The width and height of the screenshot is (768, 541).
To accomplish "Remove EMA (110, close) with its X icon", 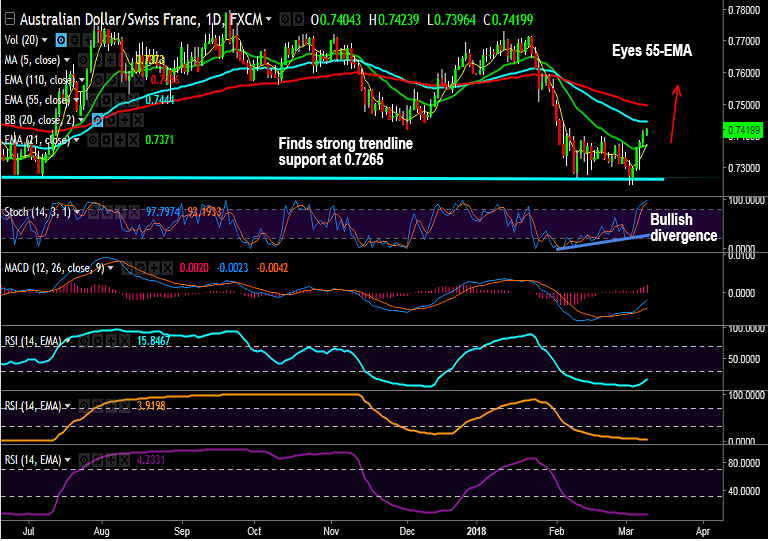I will [x=139, y=80].
